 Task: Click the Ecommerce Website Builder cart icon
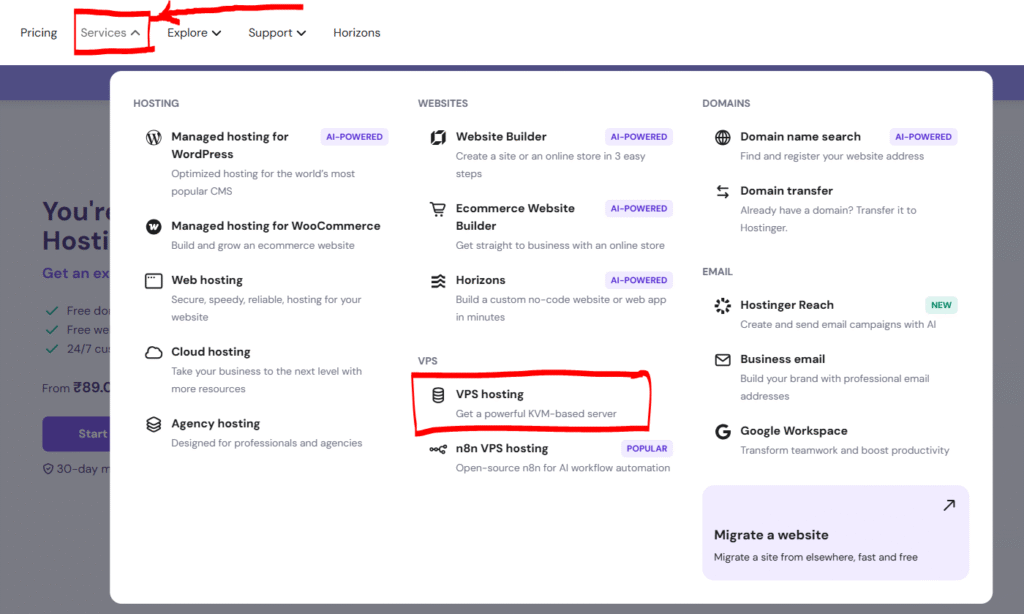coord(438,209)
